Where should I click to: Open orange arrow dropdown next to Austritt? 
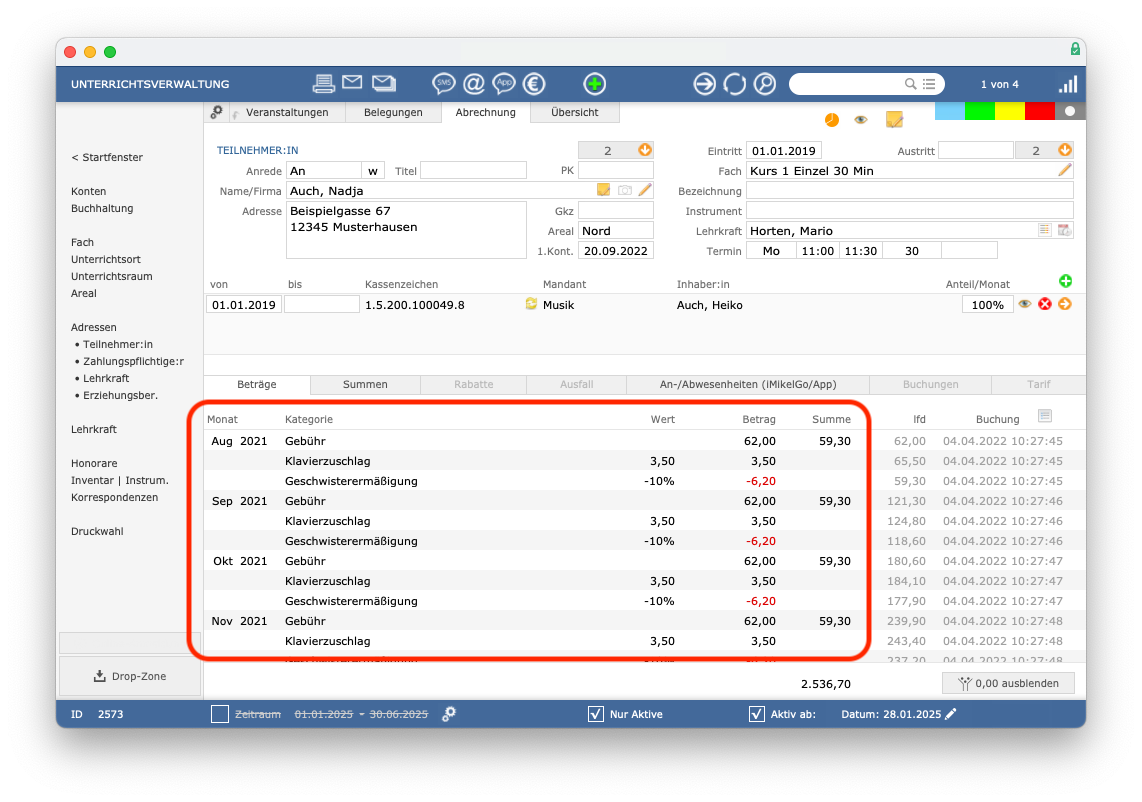click(1065, 149)
